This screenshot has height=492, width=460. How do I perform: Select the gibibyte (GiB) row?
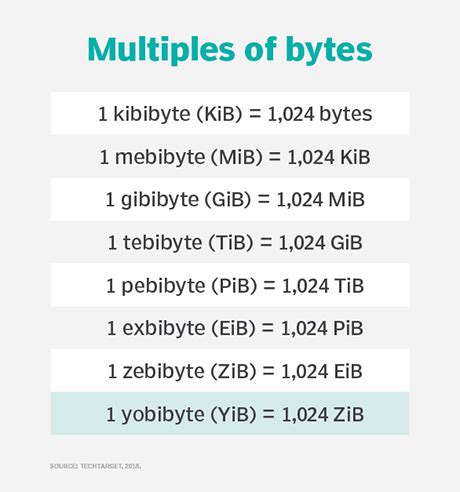coord(230,199)
